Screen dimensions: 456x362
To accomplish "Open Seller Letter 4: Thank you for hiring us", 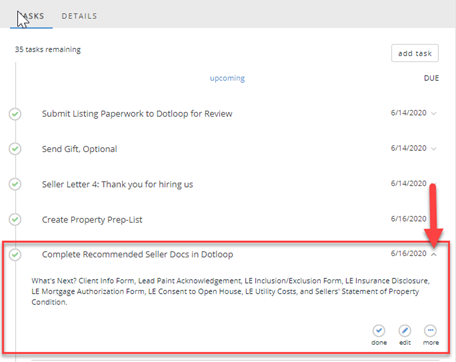I will pyautogui.click(x=117, y=184).
